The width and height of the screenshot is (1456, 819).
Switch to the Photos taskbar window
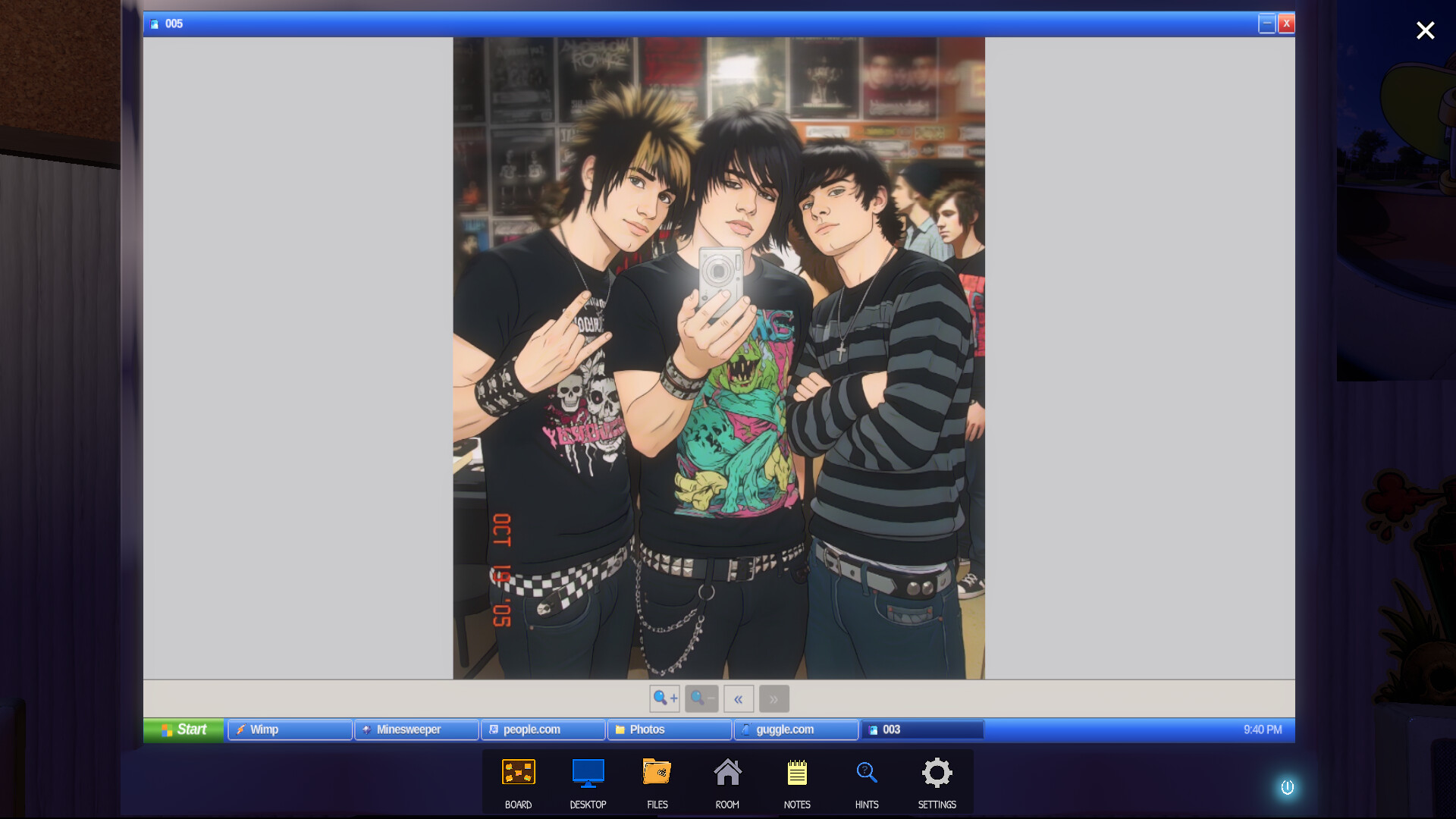point(670,730)
